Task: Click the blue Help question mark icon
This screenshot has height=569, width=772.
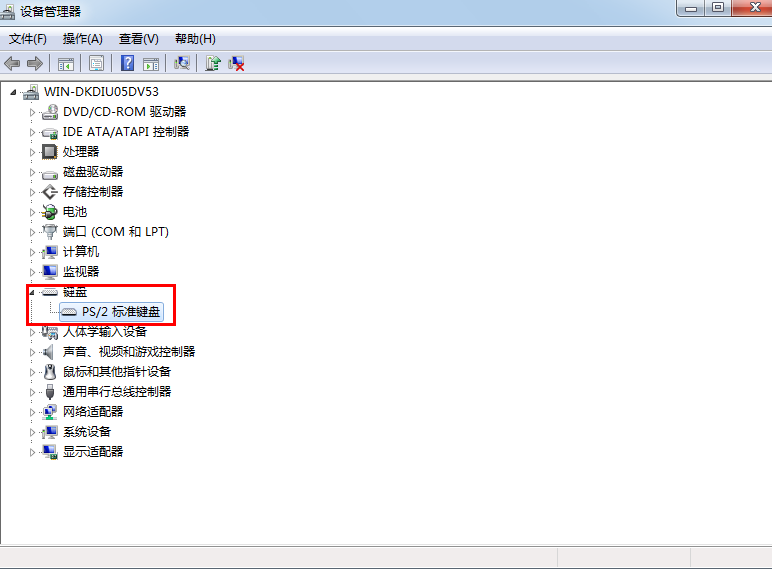Action: (x=128, y=63)
